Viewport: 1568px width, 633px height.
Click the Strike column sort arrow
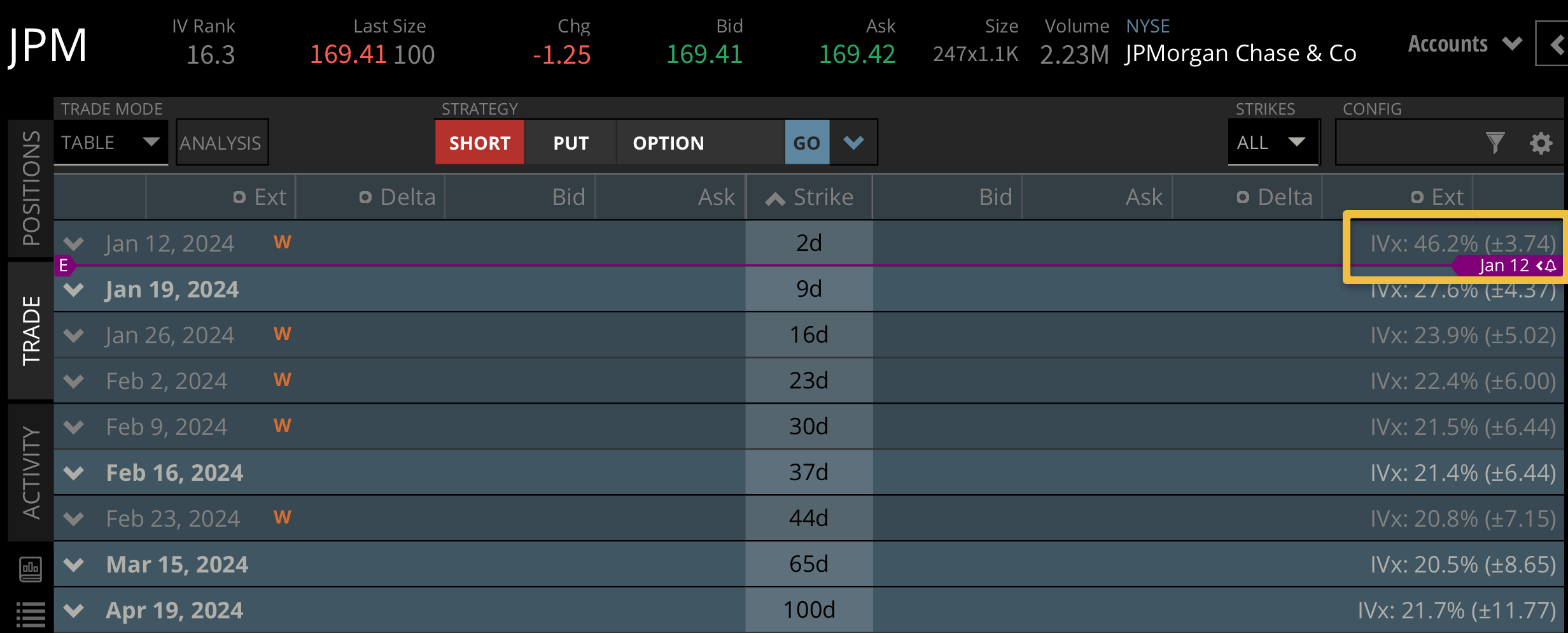774,197
